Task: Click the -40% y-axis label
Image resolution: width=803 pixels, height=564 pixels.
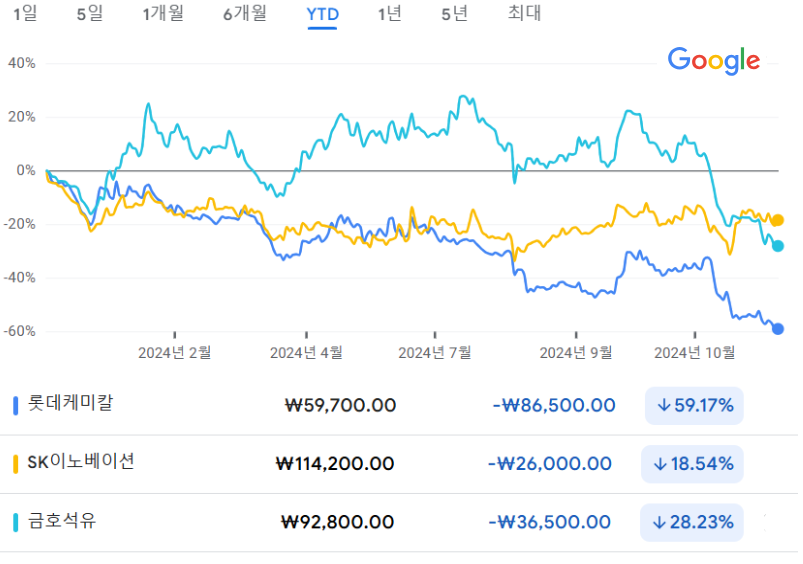Action: 19,278
